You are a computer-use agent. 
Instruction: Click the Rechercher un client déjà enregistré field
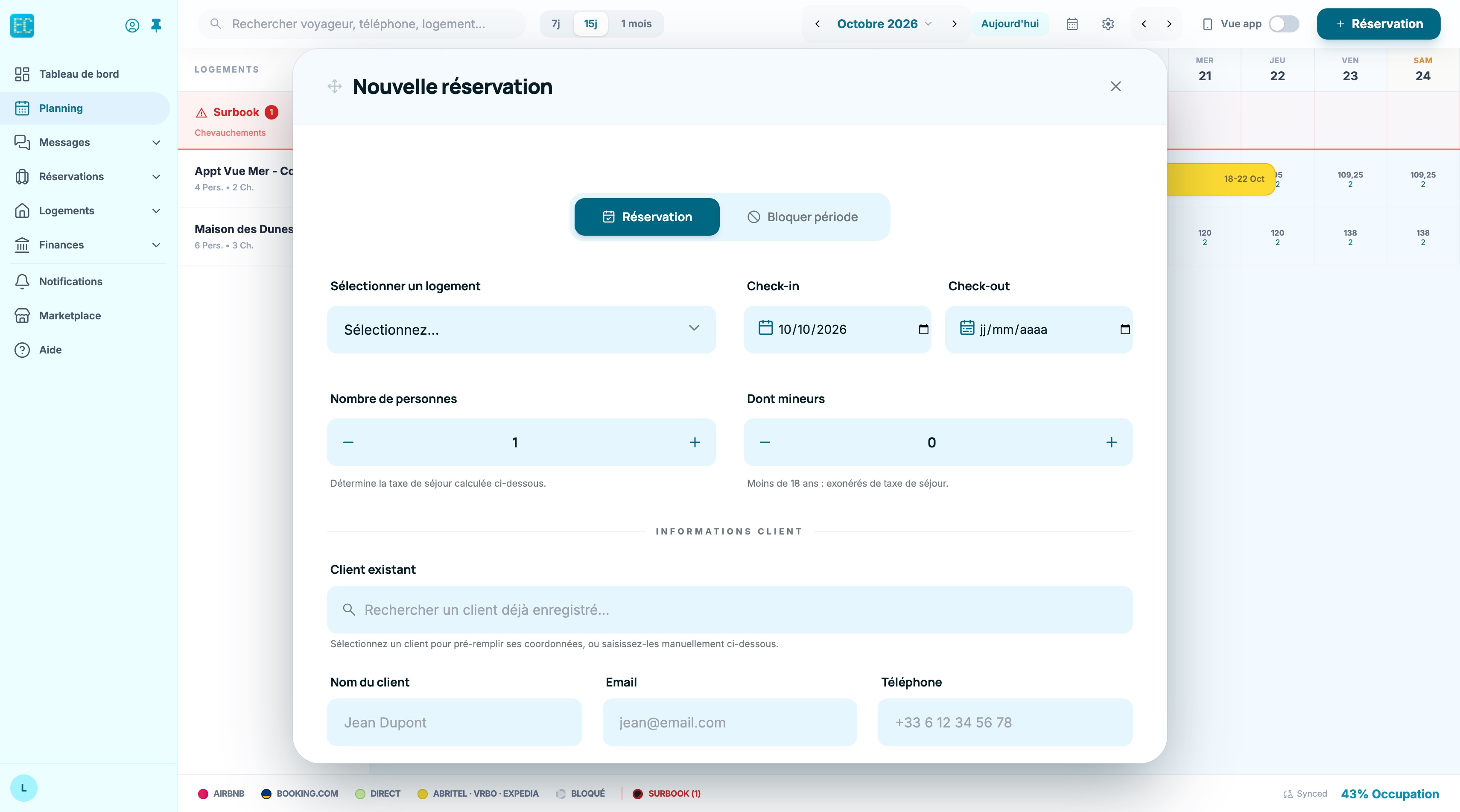point(730,609)
